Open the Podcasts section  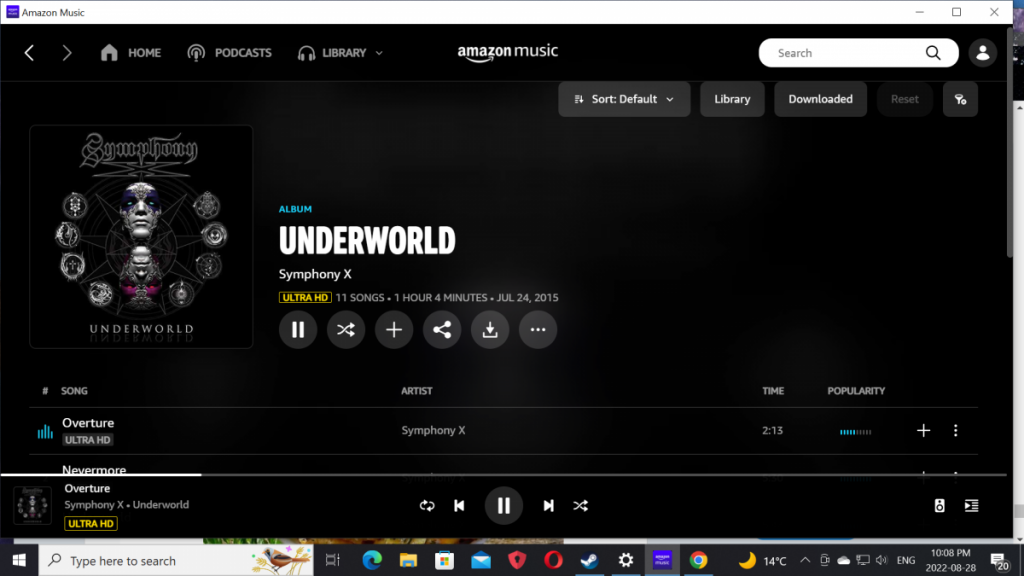coord(229,53)
